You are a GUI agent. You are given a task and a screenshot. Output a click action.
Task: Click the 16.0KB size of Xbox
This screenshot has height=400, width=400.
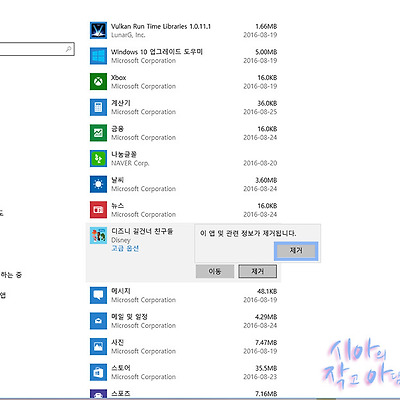pos(267,78)
